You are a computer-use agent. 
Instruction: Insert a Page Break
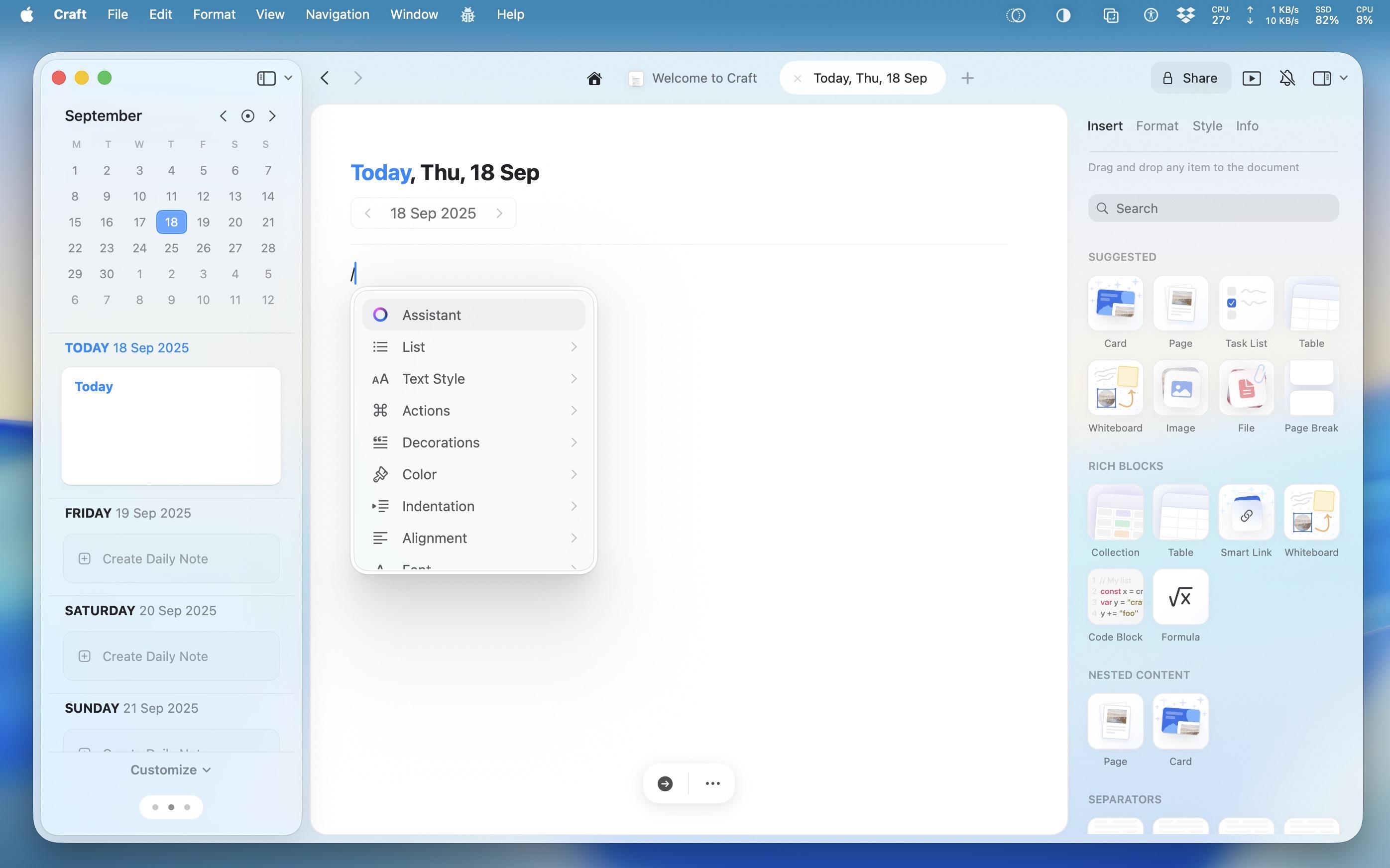point(1311,388)
